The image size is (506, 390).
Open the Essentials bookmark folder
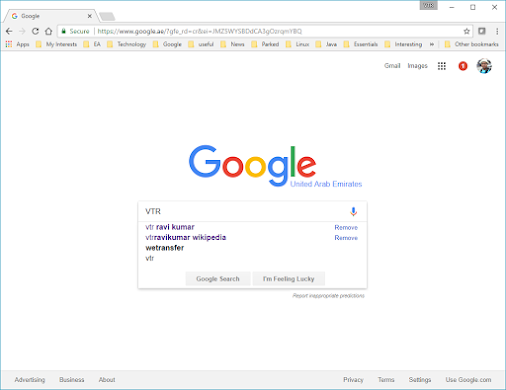[361, 44]
